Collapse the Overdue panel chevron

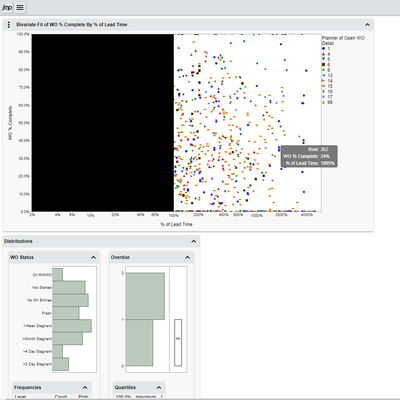tap(187, 257)
